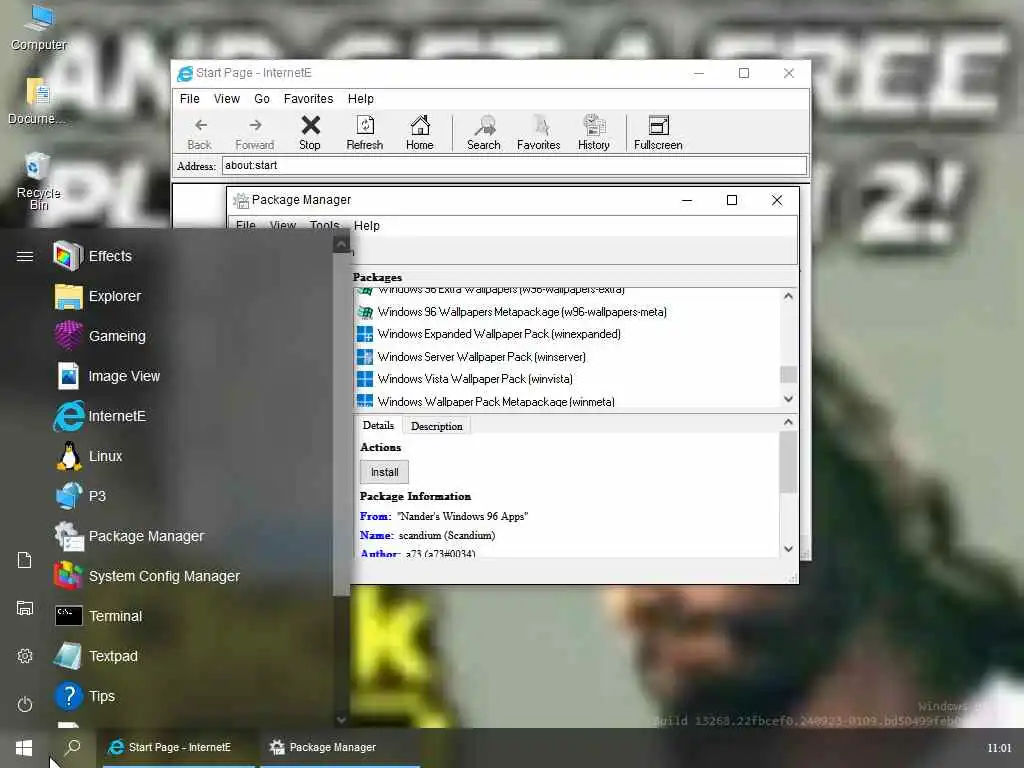
Task: Click the Forward button in InternetE
Action: [255, 133]
